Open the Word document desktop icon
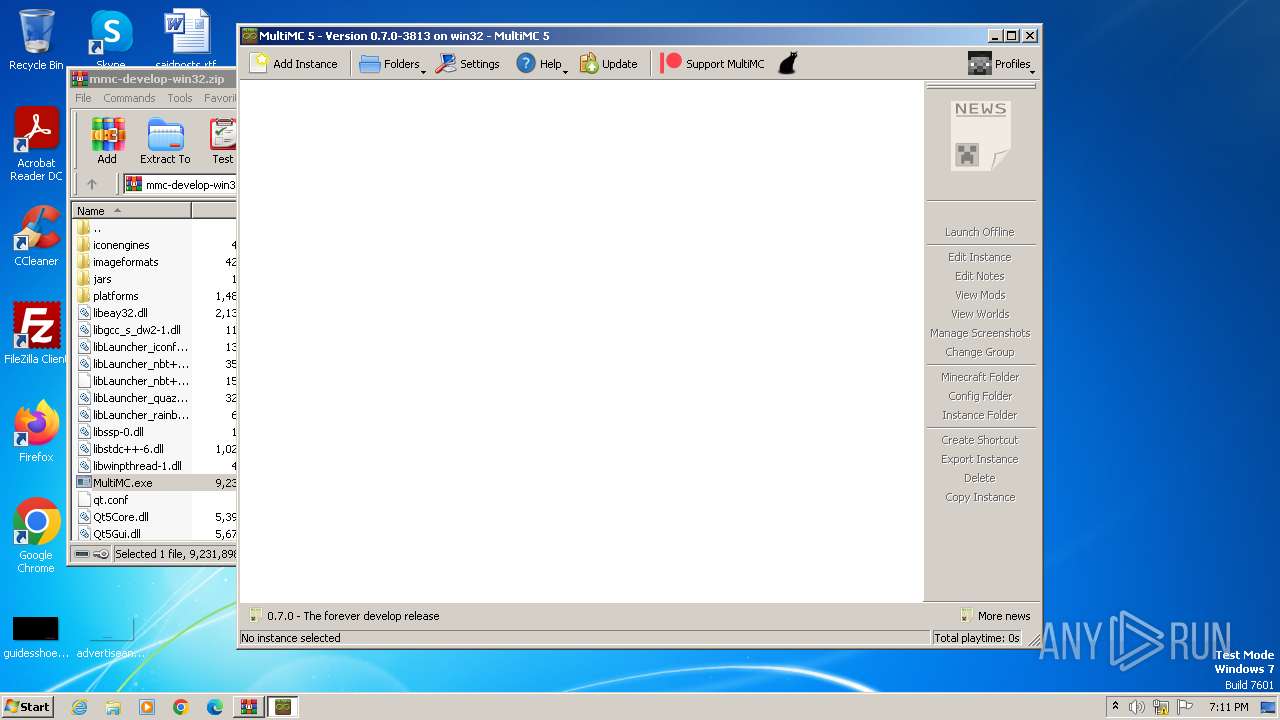 tap(186, 40)
